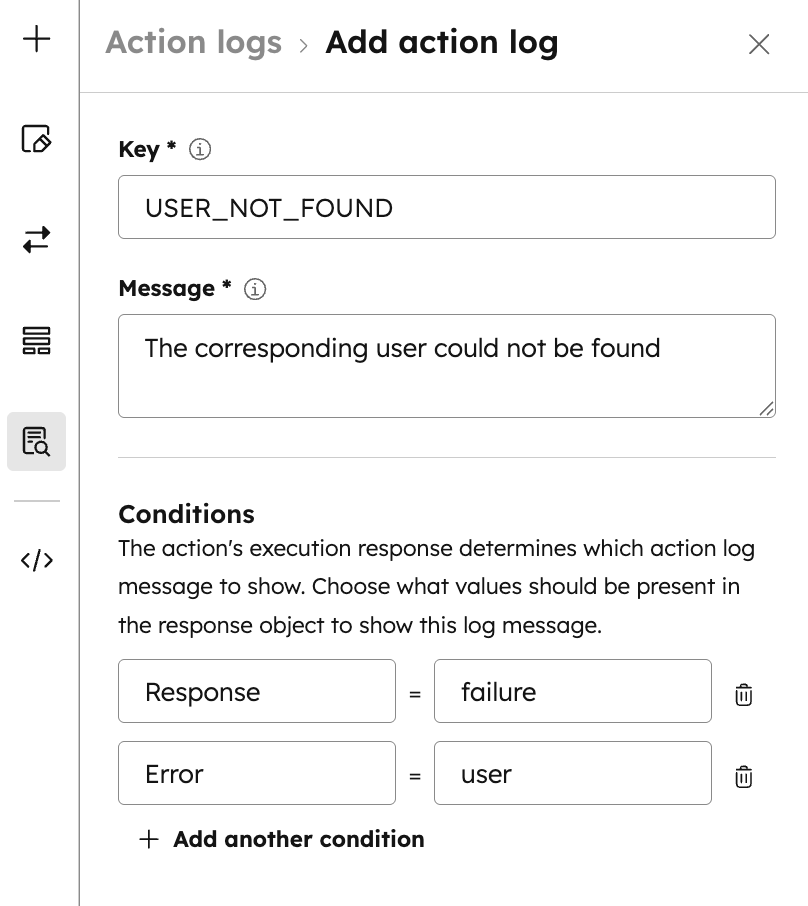Screen dimensions: 808x906
Task: Click the Response condition field
Action: click(257, 692)
